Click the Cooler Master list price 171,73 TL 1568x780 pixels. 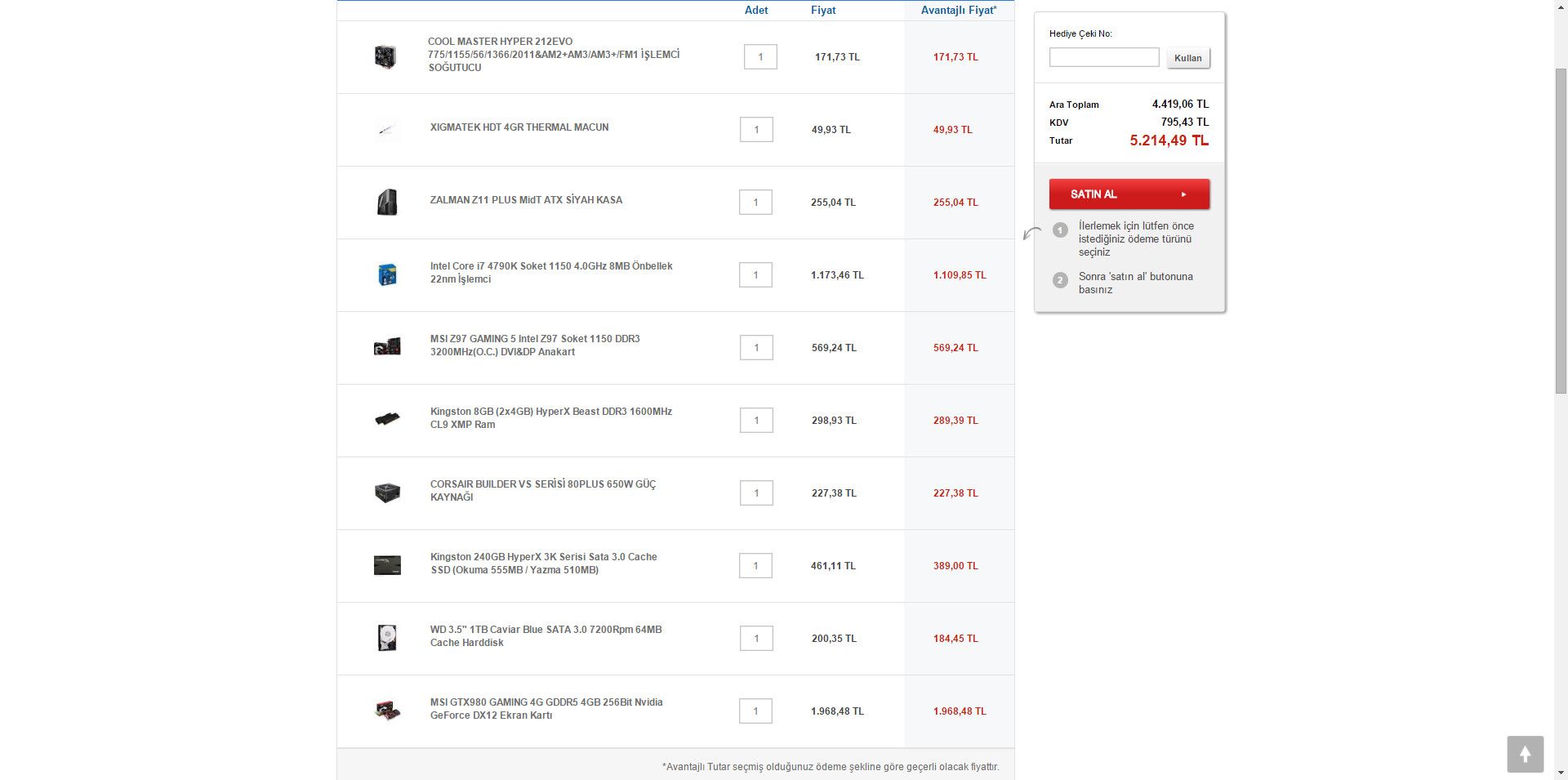pos(837,57)
